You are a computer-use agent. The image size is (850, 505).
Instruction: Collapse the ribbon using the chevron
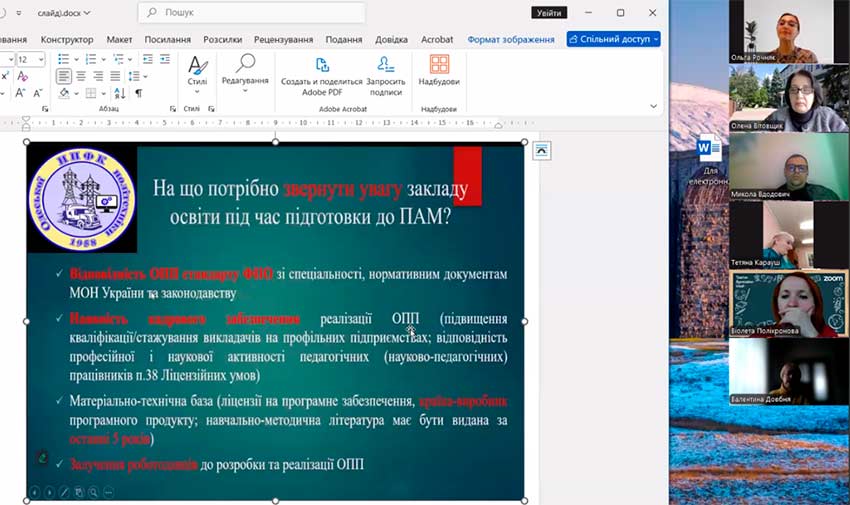click(x=654, y=106)
